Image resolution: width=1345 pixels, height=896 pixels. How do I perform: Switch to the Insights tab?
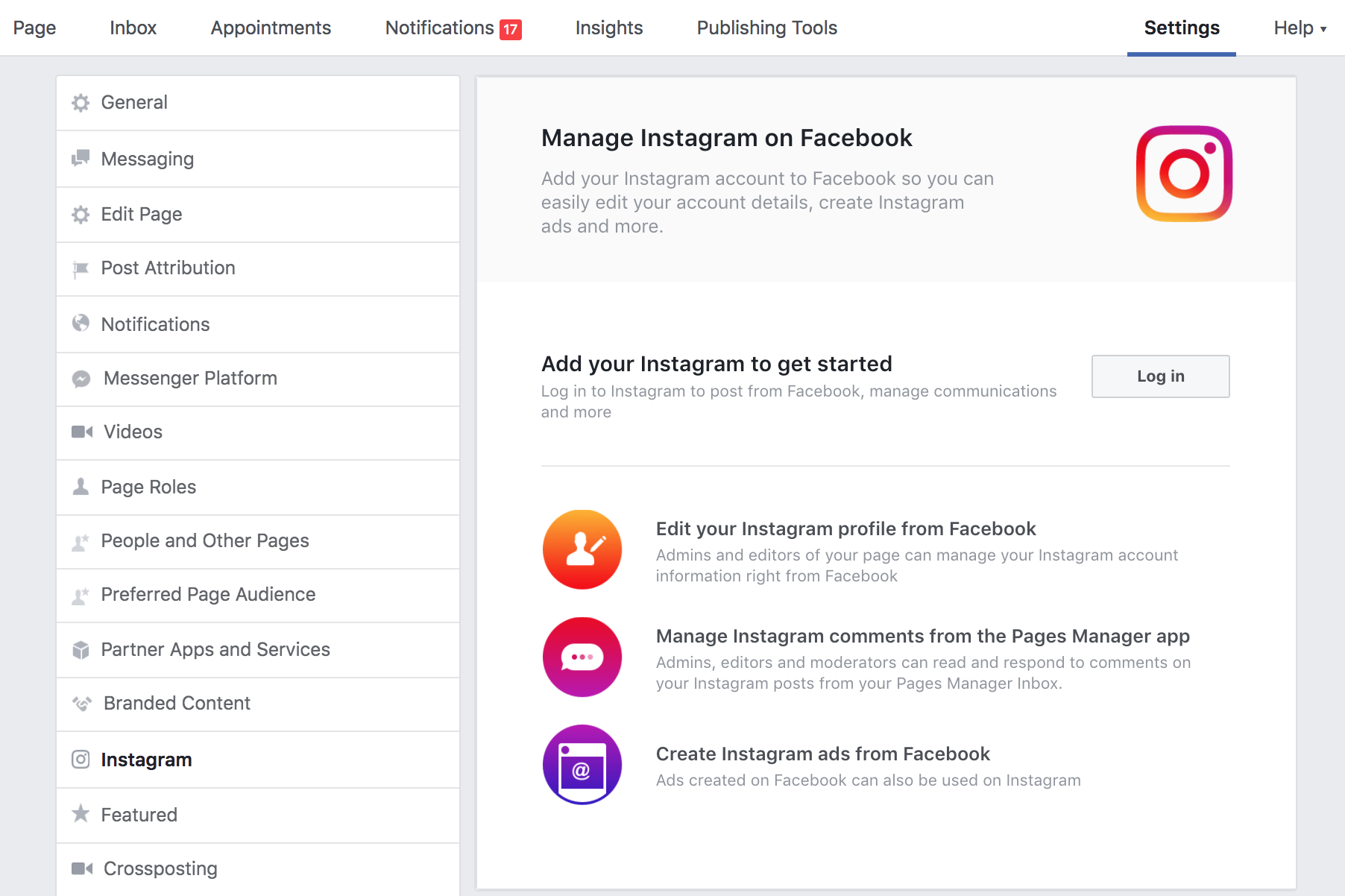(x=608, y=28)
